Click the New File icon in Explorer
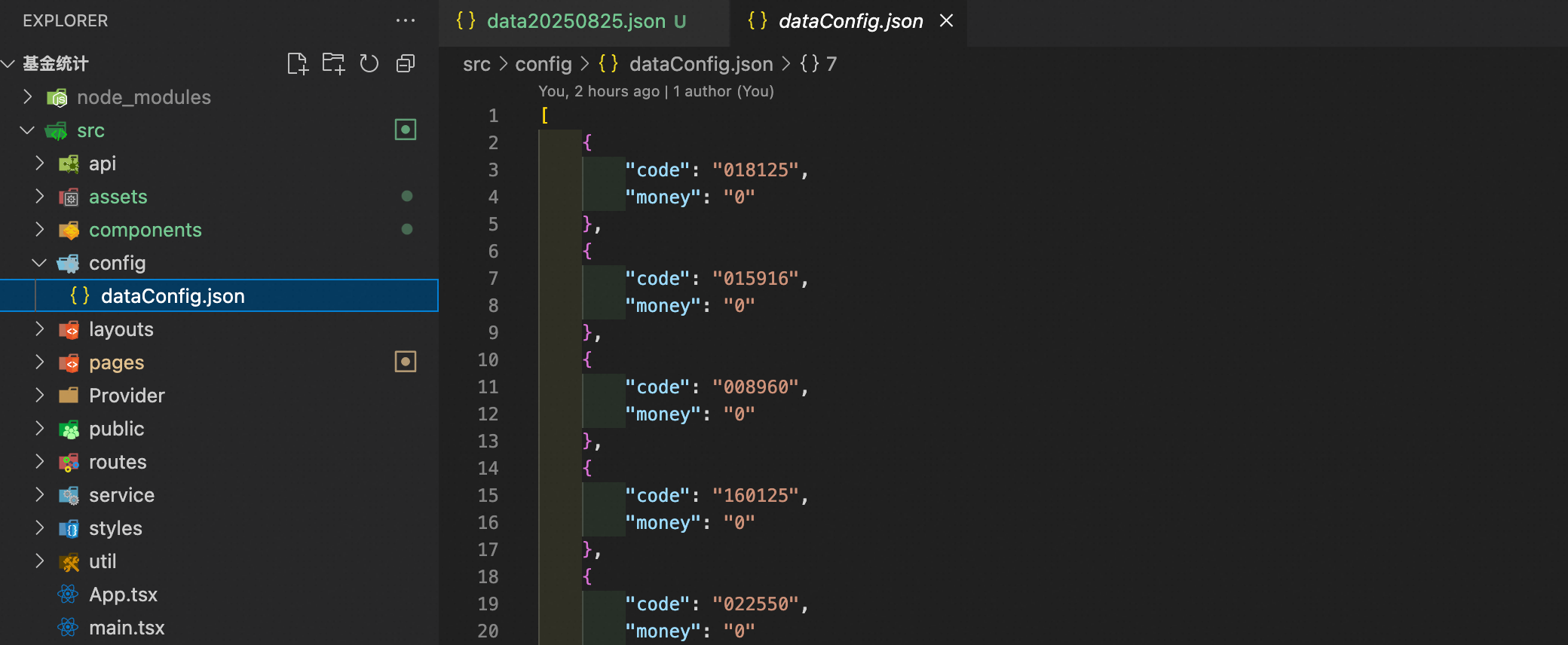The width and height of the screenshot is (1568, 645). click(x=298, y=64)
